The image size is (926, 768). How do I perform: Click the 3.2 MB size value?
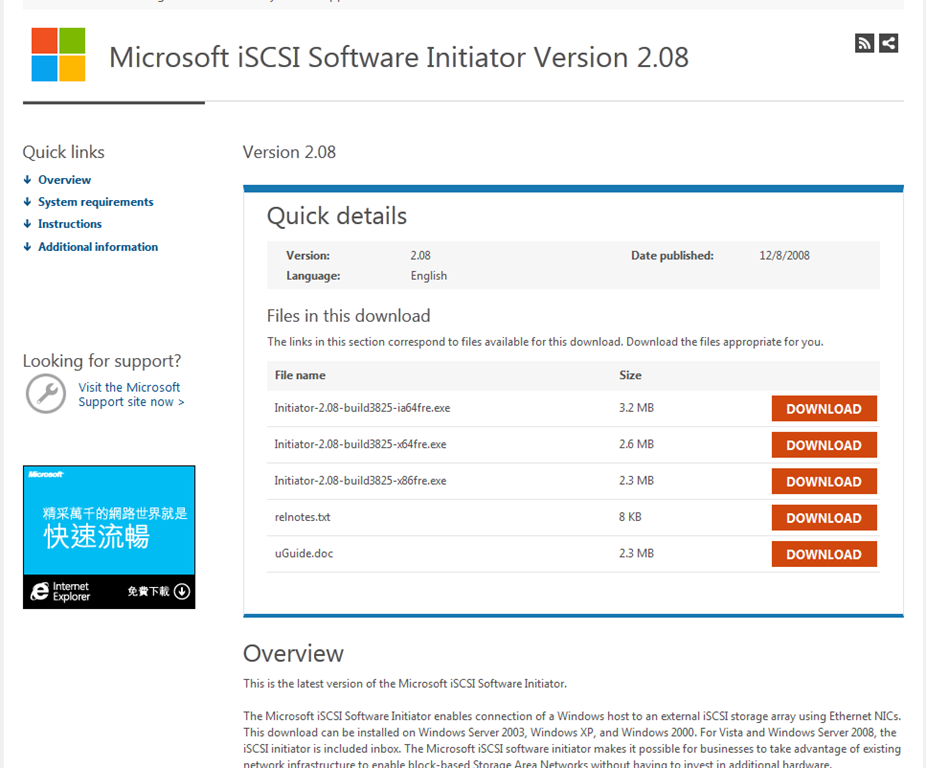click(x=636, y=408)
